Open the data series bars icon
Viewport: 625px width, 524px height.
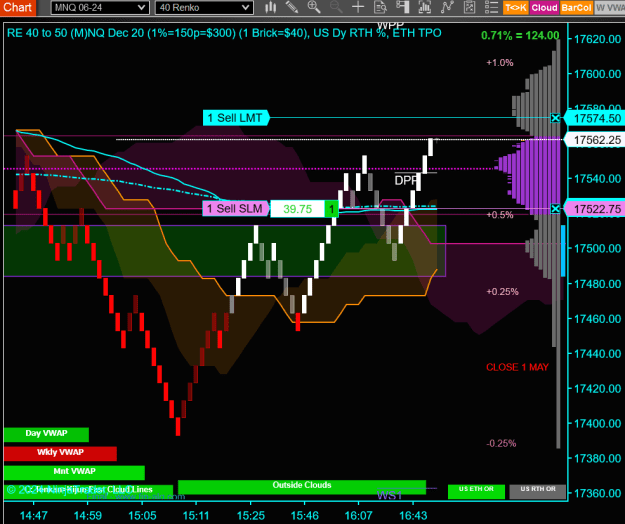pos(425,7)
